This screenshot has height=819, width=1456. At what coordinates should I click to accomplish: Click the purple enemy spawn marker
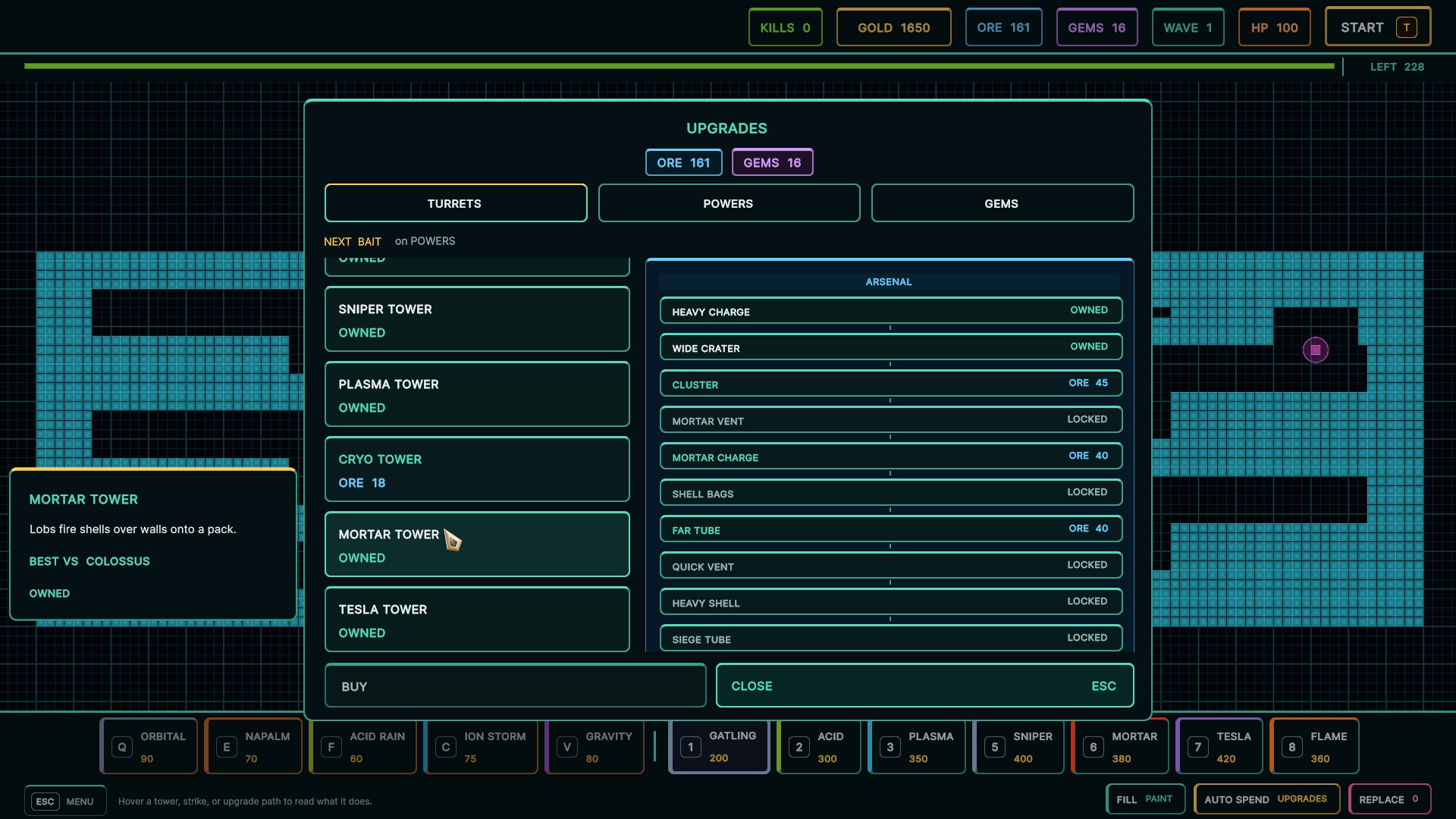point(1316,350)
